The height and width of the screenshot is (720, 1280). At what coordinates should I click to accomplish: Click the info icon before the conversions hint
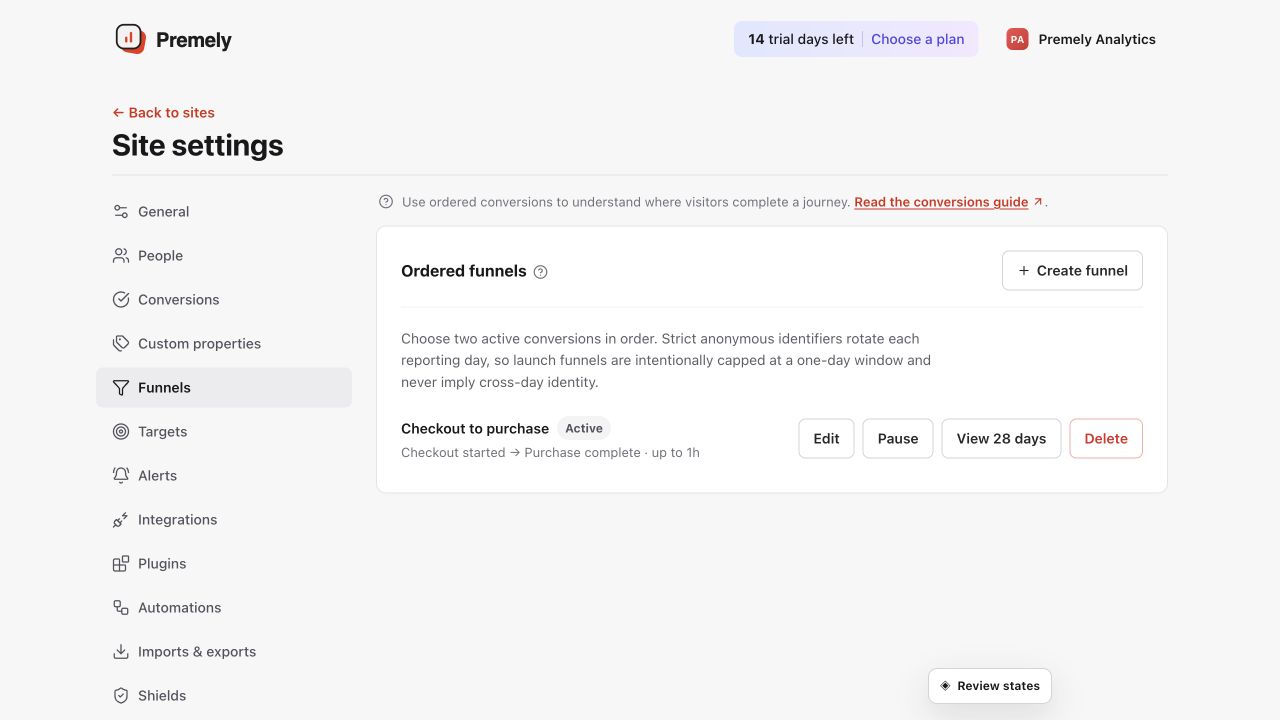click(x=386, y=202)
